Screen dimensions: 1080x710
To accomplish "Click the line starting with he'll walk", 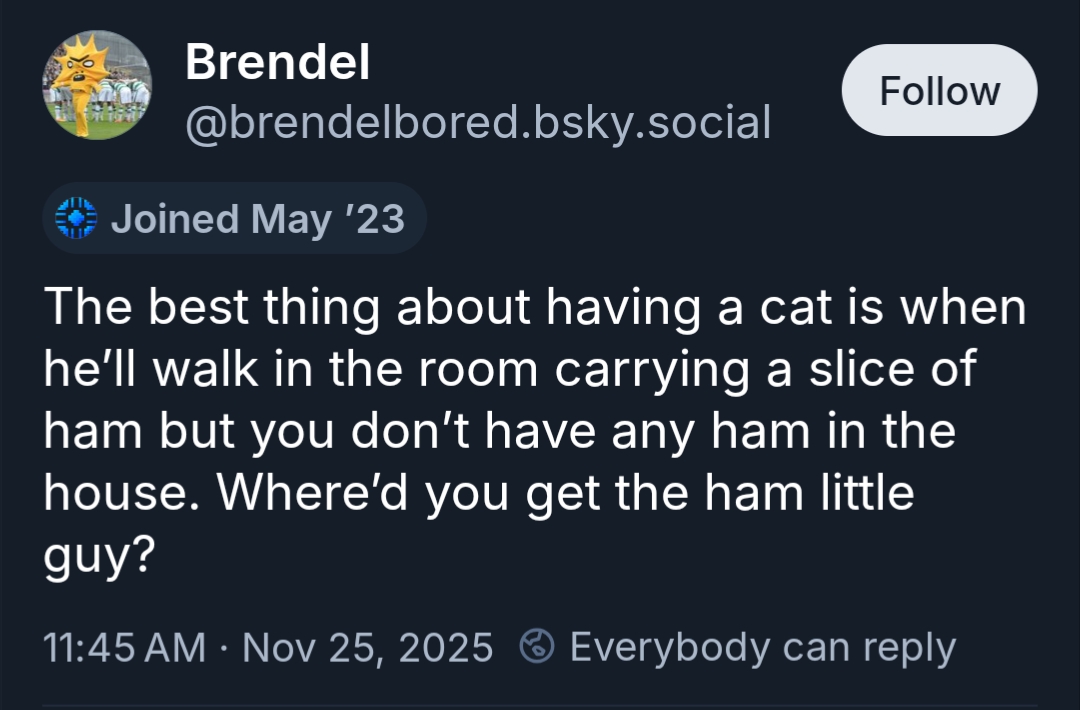I will pyautogui.click(x=508, y=370).
